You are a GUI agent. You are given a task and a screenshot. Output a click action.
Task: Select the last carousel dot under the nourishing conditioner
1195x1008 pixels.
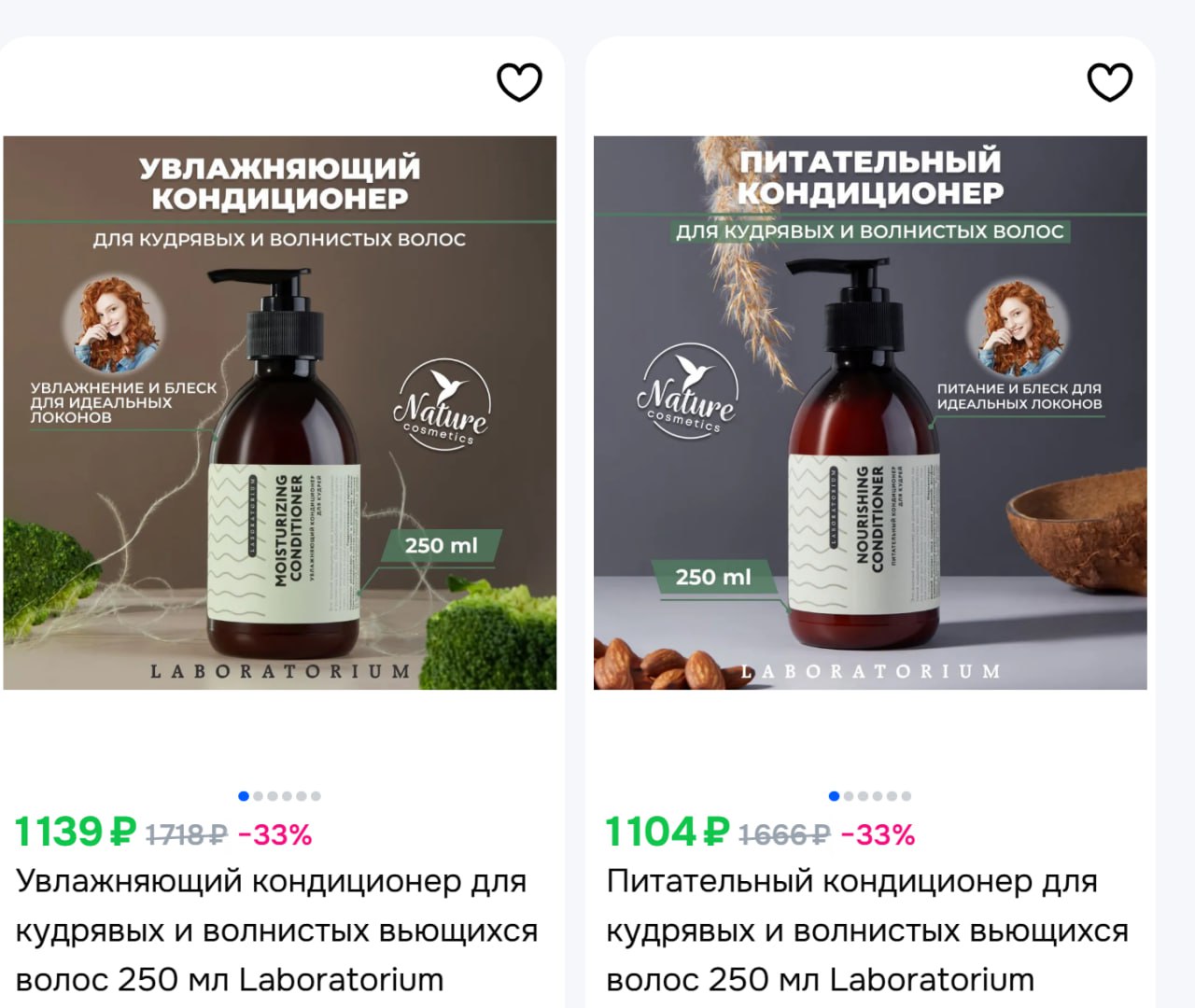[907, 796]
